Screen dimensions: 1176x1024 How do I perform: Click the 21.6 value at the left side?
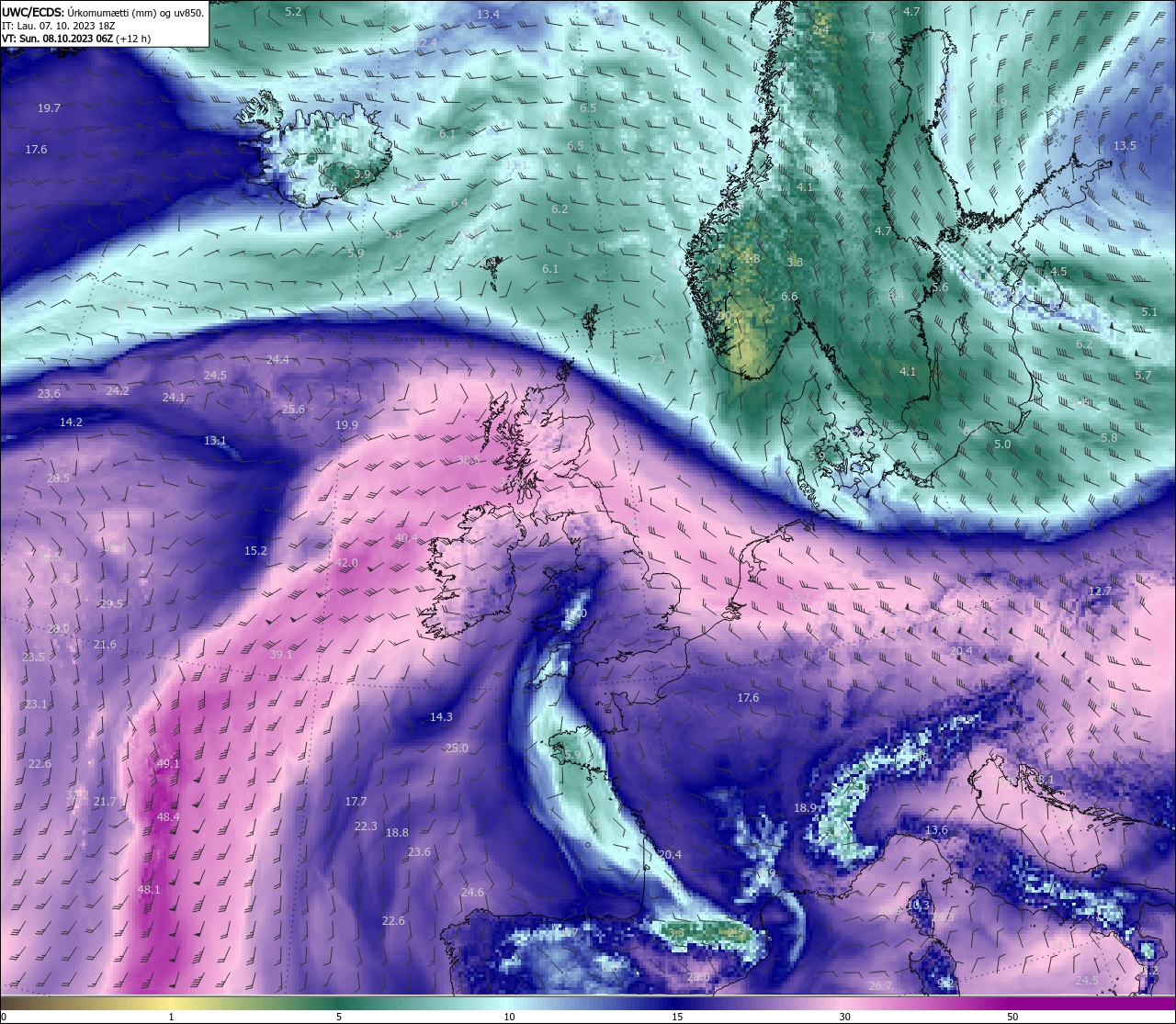coord(105,645)
